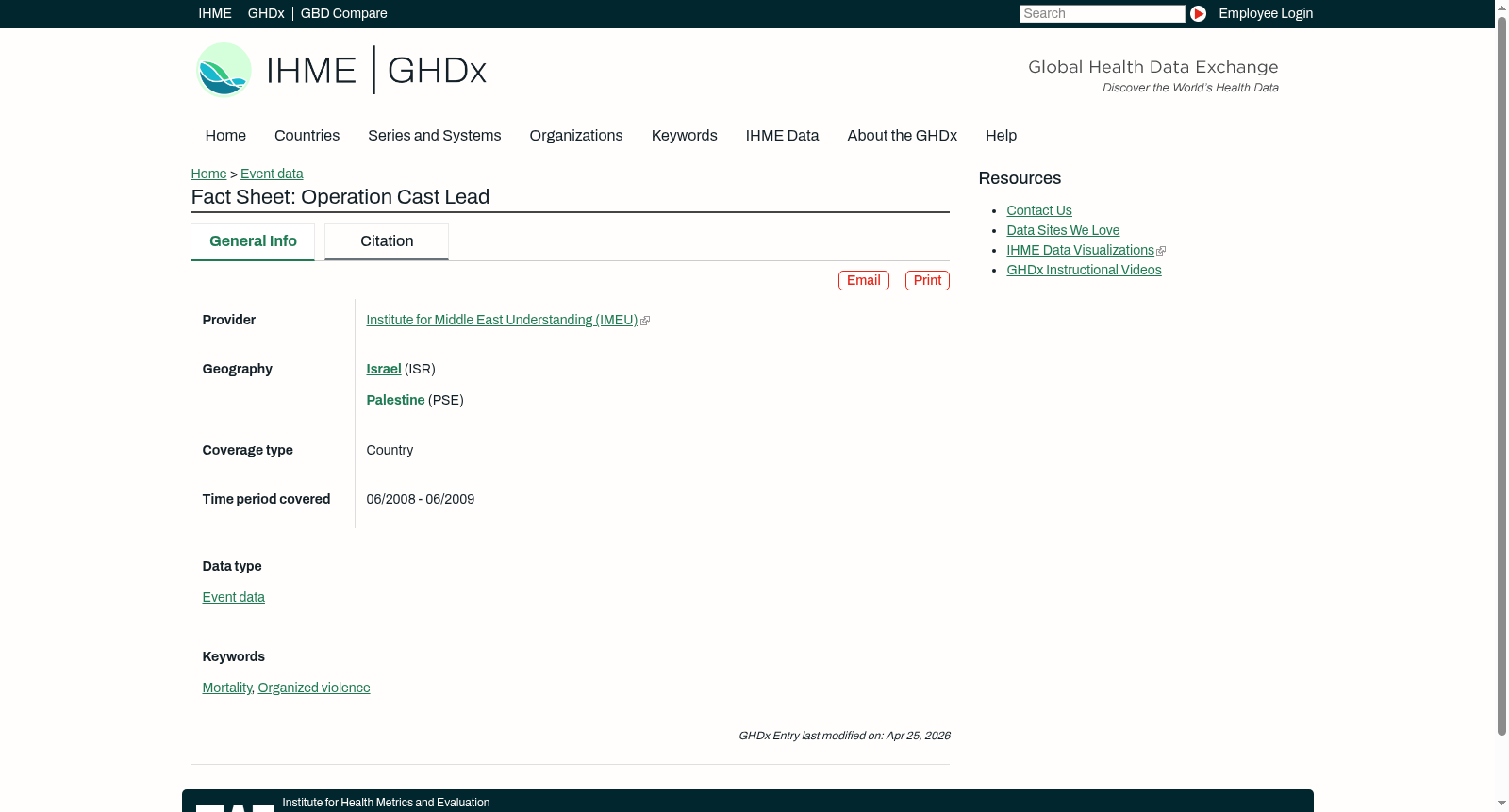Viewport: 1509px width, 812px height.
Task: Click external link icon beside IMEU provider
Action: pyautogui.click(x=645, y=321)
